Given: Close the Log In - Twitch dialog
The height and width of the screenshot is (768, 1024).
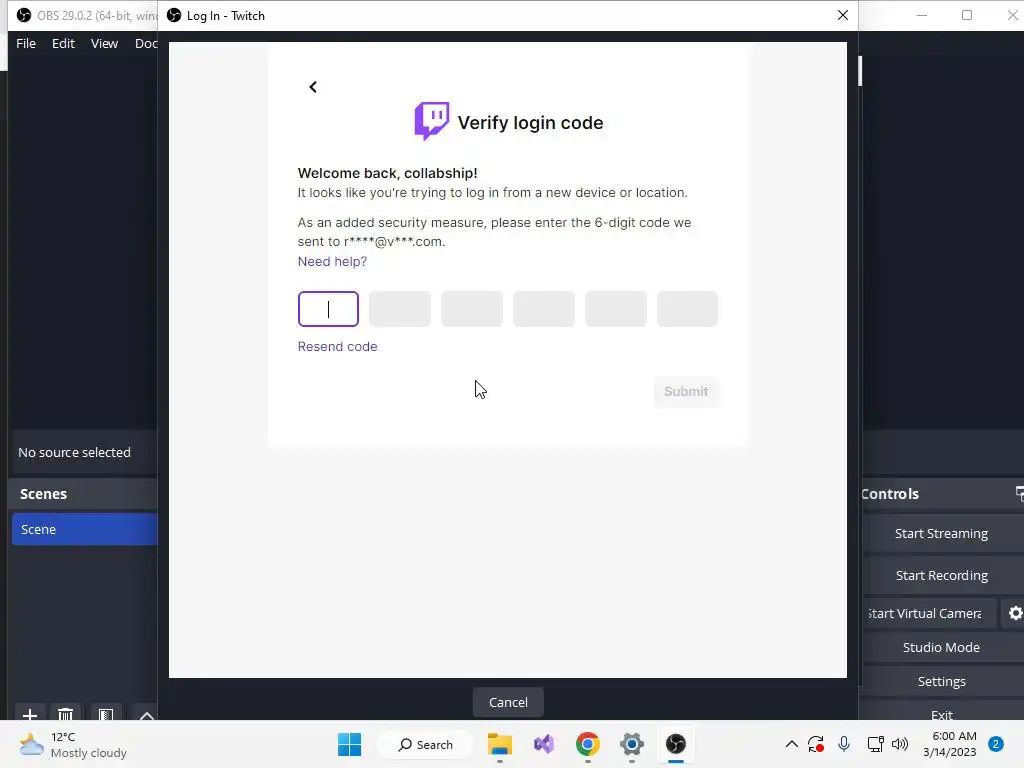Looking at the screenshot, I should point(842,15).
